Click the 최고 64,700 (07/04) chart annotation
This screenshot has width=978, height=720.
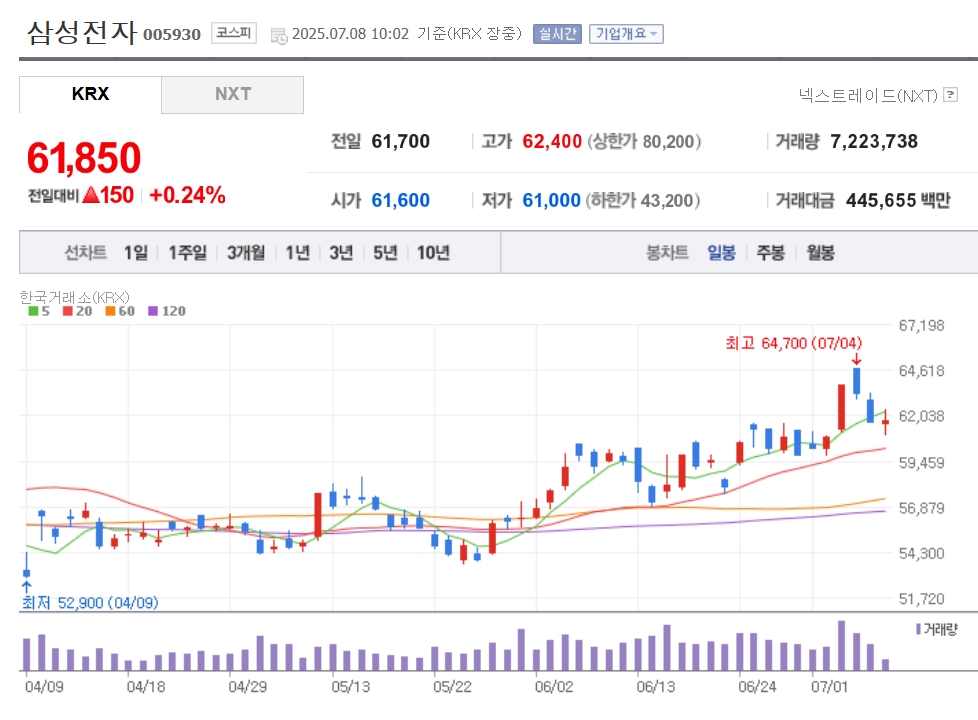click(x=793, y=343)
